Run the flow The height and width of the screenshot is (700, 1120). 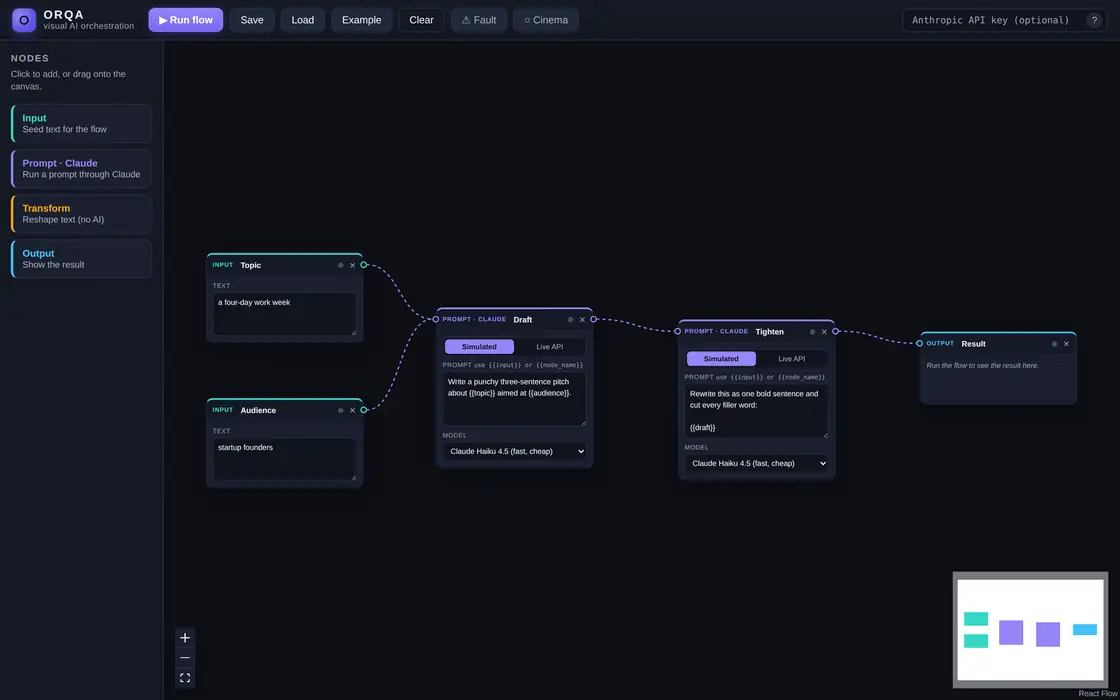(x=186, y=20)
